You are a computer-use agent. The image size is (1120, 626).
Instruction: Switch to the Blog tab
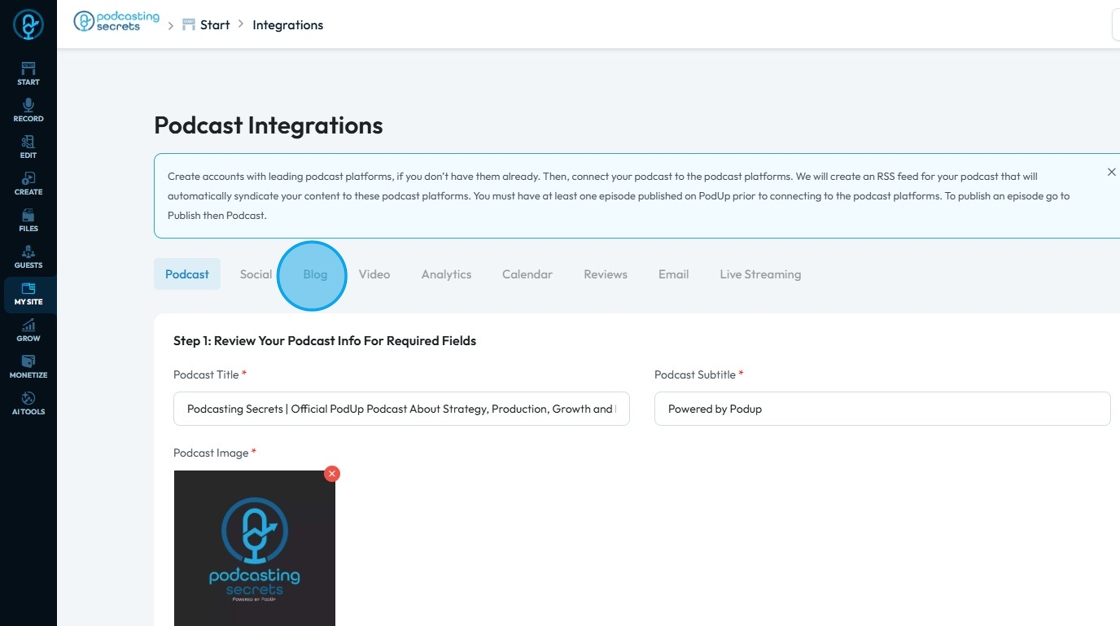tap(315, 274)
